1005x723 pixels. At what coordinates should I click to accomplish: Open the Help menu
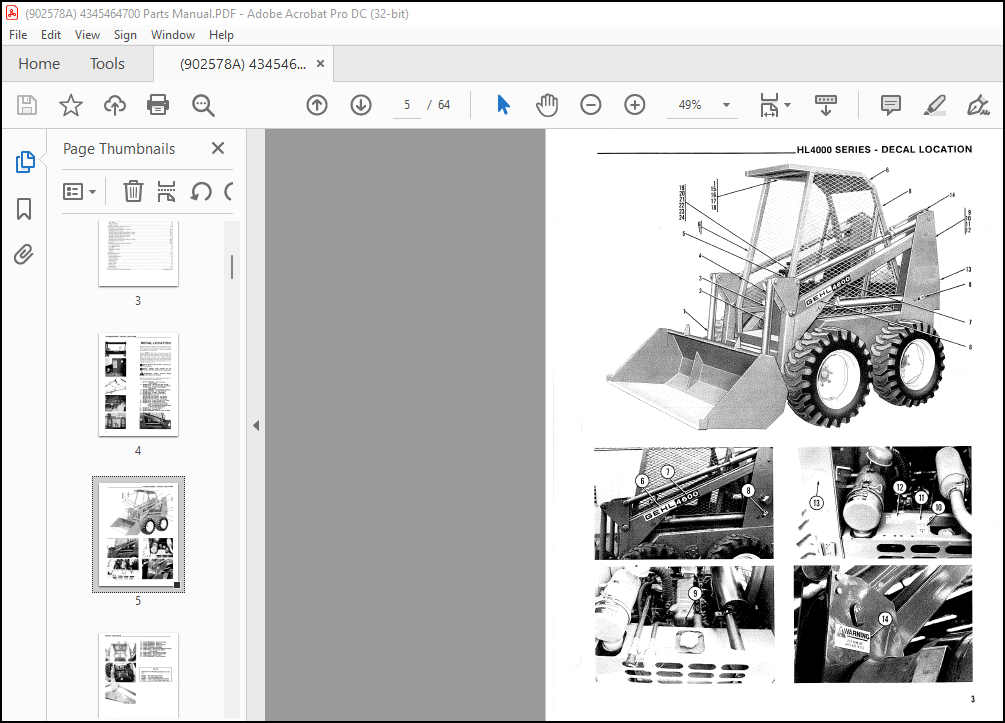[x=221, y=35]
